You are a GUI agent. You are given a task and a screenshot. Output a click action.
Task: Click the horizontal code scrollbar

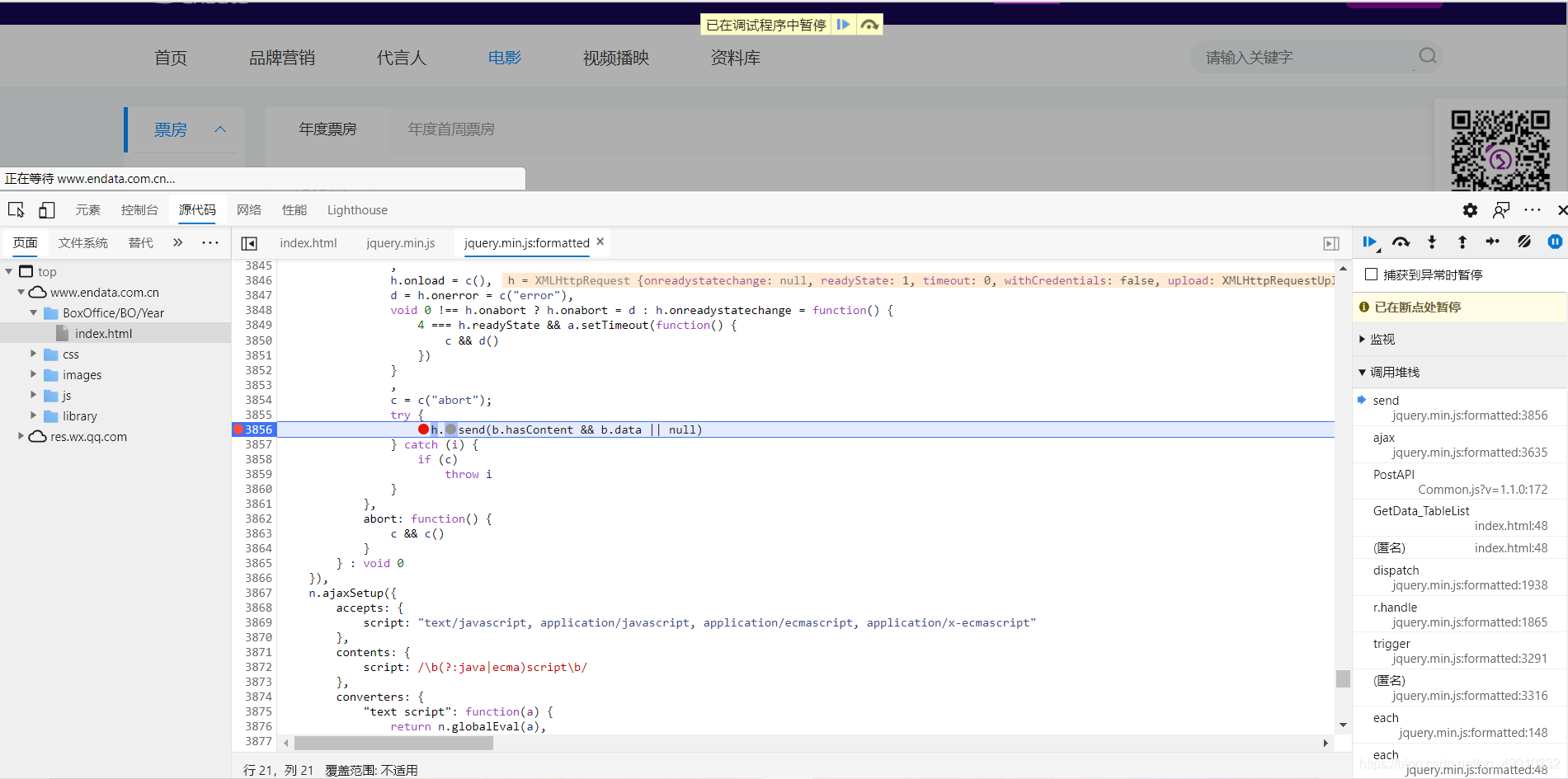pyautogui.click(x=393, y=743)
